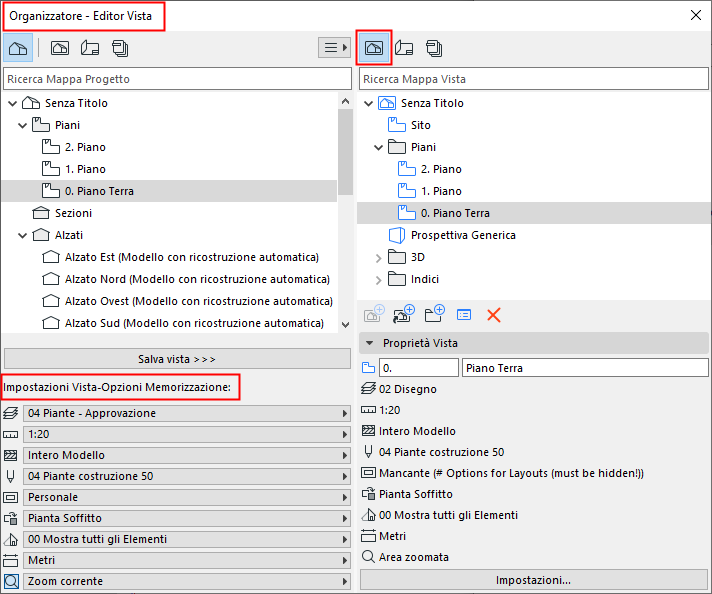Expand 3D folder in View Map
The height and width of the screenshot is (594, 712).
pos(378,257)
